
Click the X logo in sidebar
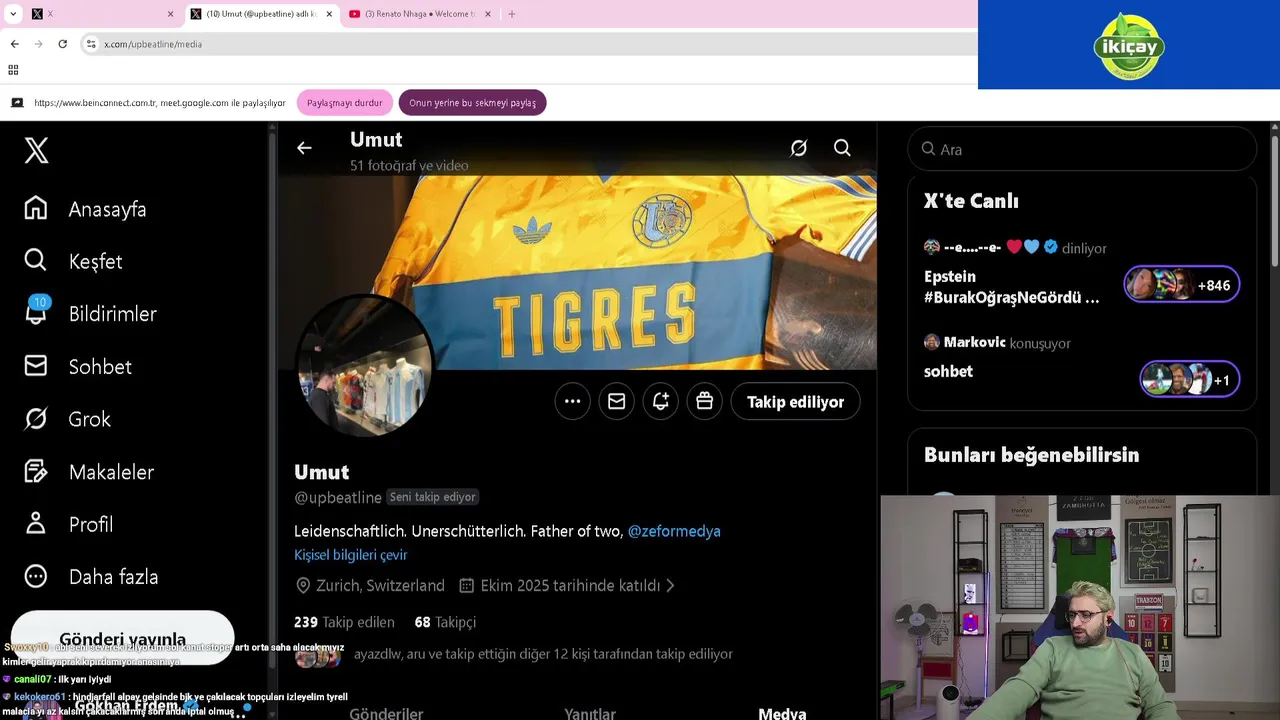click(36, 151)
